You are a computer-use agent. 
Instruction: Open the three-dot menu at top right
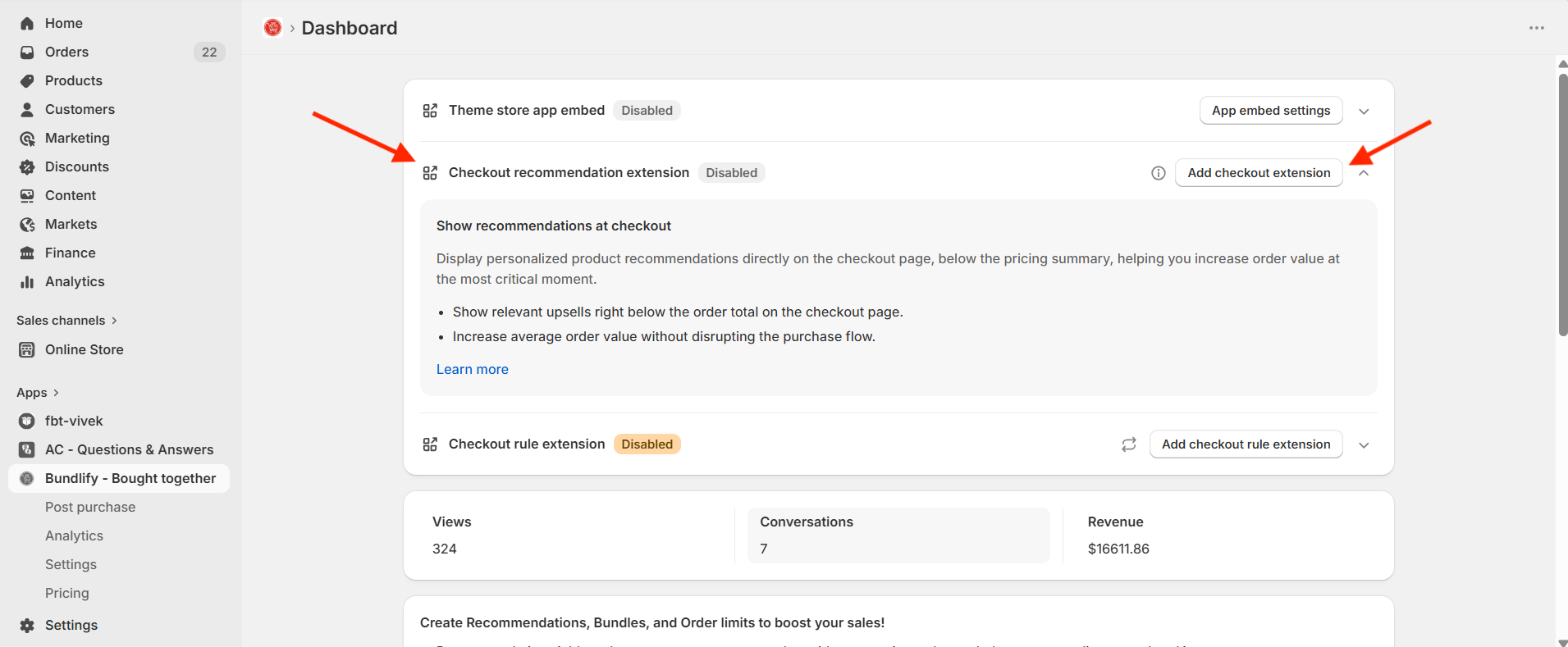coord(1536,28)
